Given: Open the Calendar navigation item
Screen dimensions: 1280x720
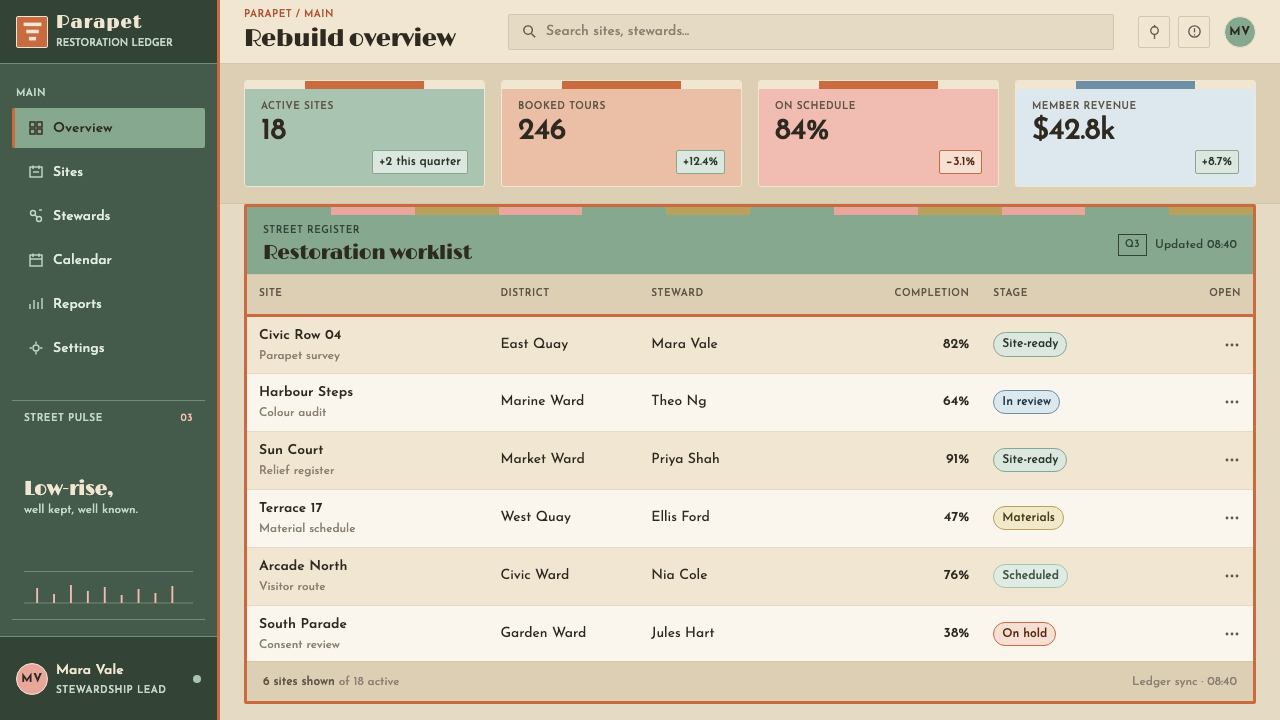Looking at the screenshot, I should pyautogui.click(x=108, y=260).
